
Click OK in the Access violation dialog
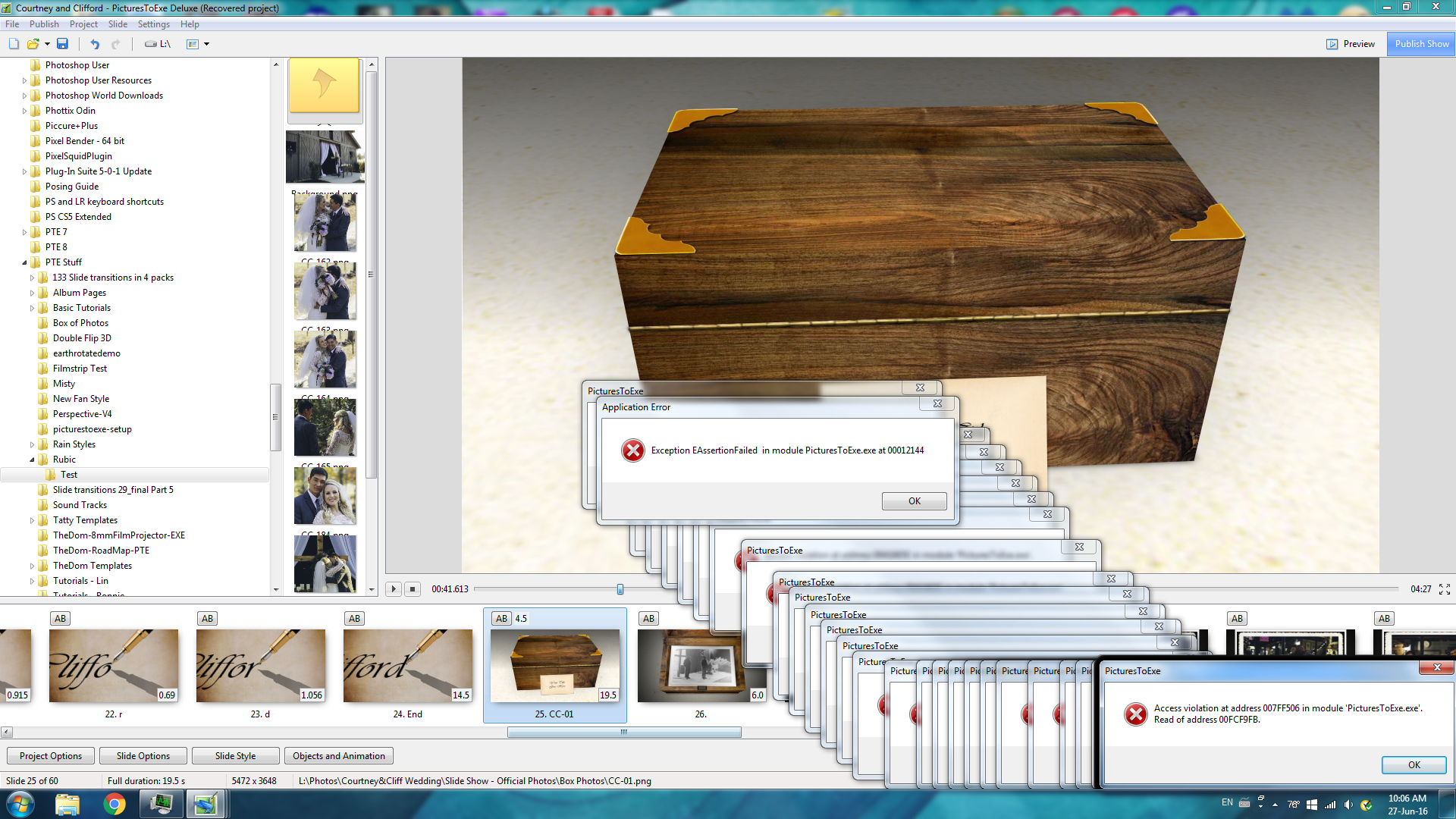pos(1414,765)
